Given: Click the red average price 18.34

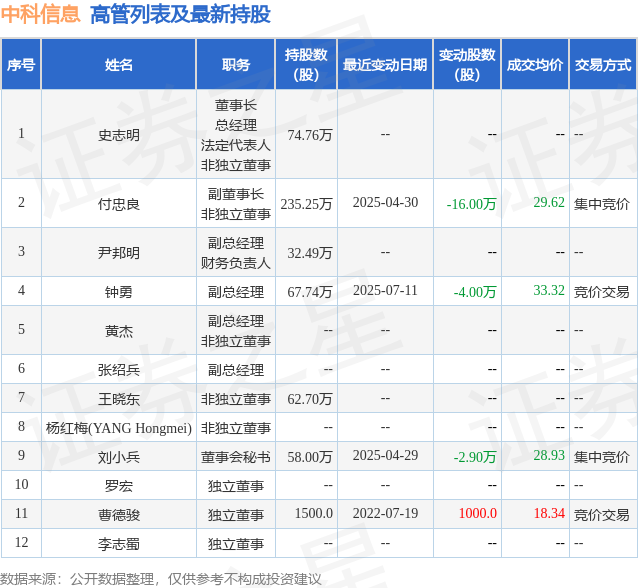Looking at the screenshot, I should pos(549,514).
